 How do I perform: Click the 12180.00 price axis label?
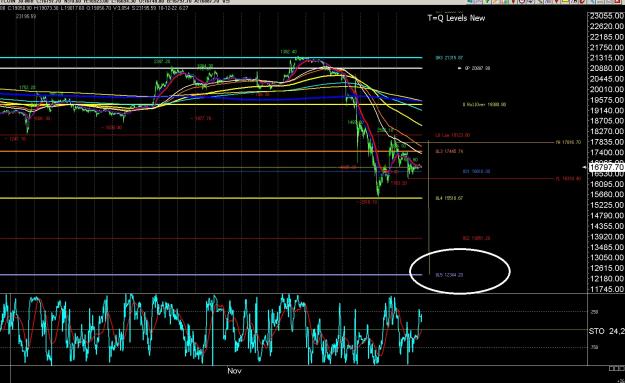(607, 279)
